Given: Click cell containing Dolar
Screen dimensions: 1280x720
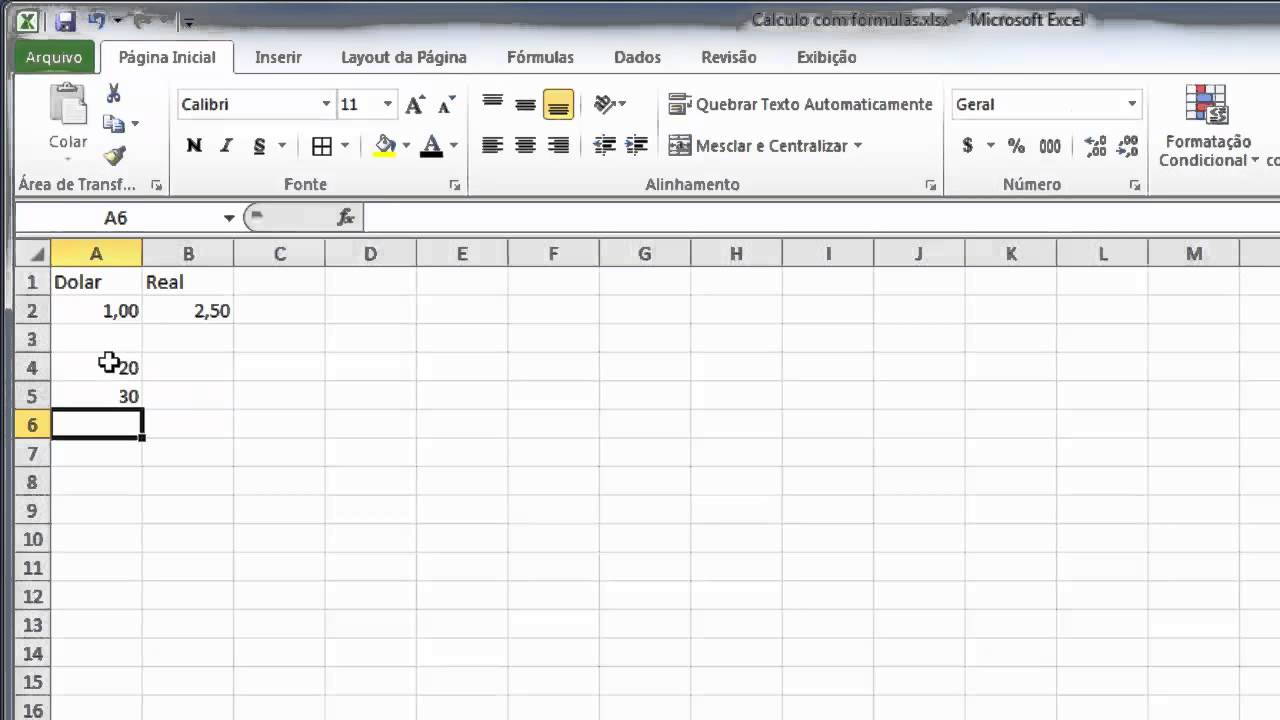Looking at the screenshot, I should [97, 282].
